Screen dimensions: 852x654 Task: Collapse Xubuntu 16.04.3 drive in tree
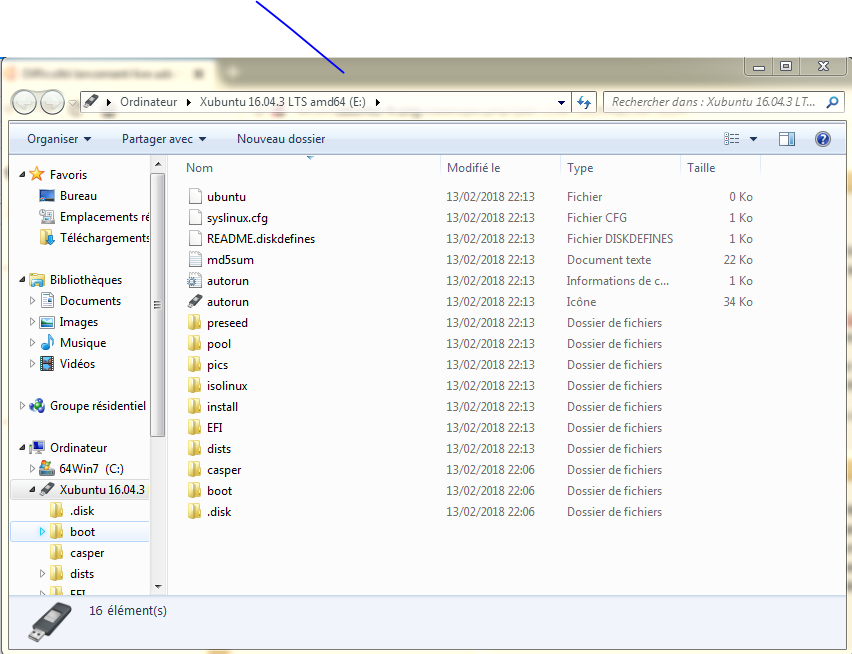pos(32,489)
